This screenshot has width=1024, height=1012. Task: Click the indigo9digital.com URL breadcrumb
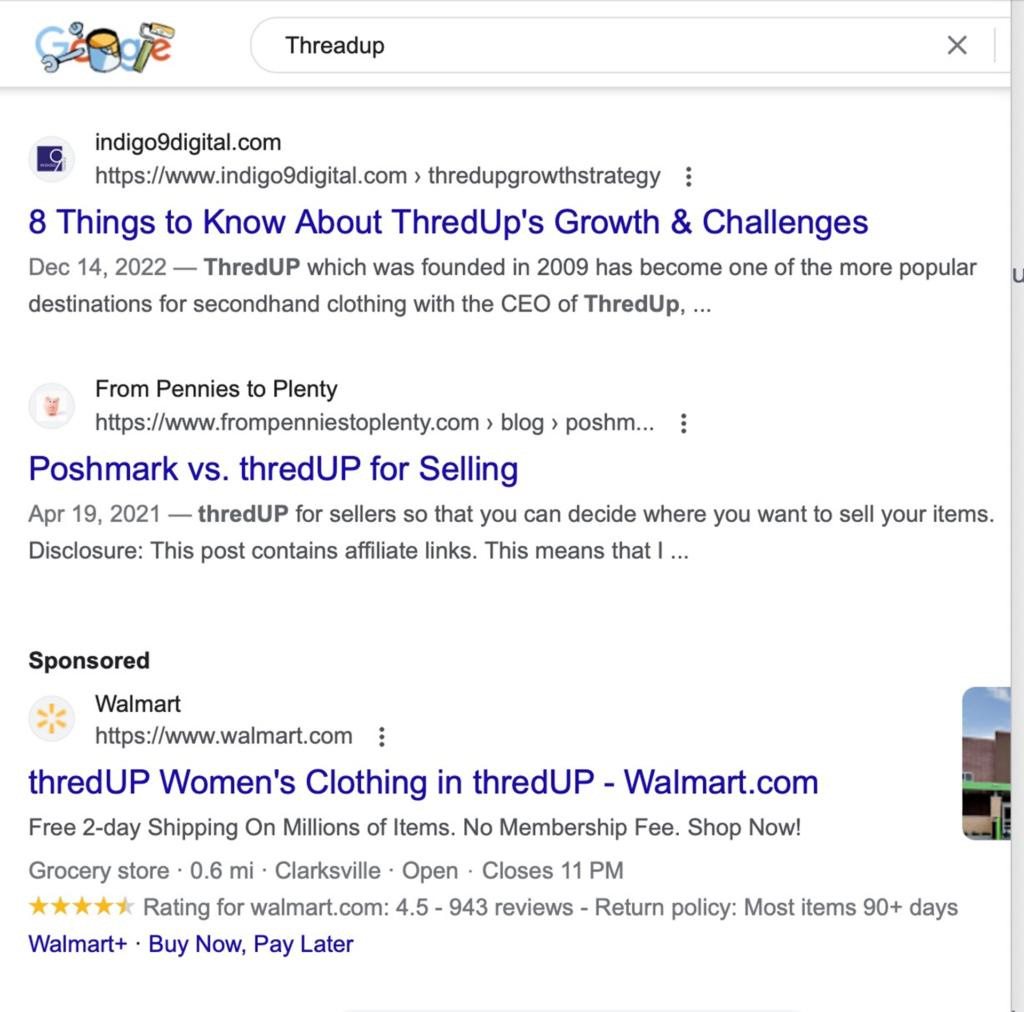click(x=377, y=176)
